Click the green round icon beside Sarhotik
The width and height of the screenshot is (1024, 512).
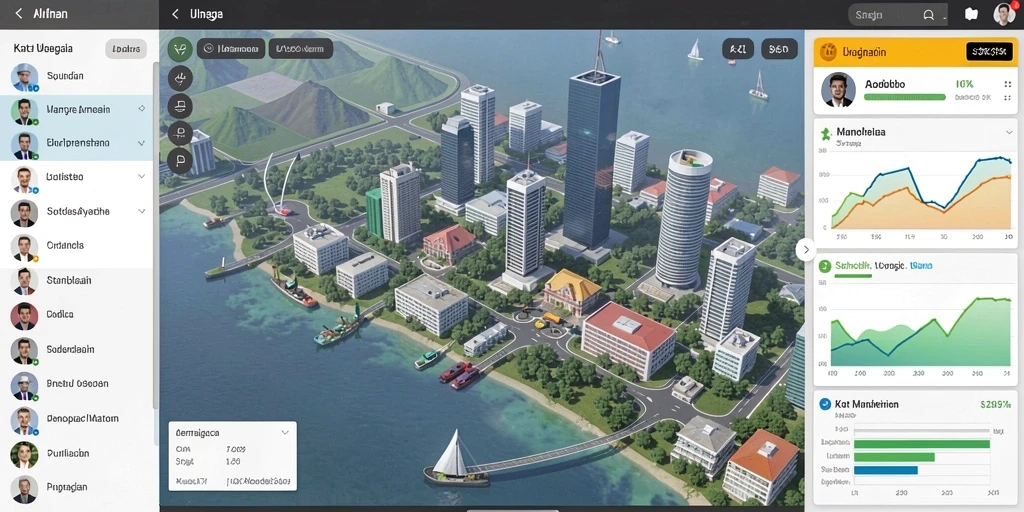(825, 266)
